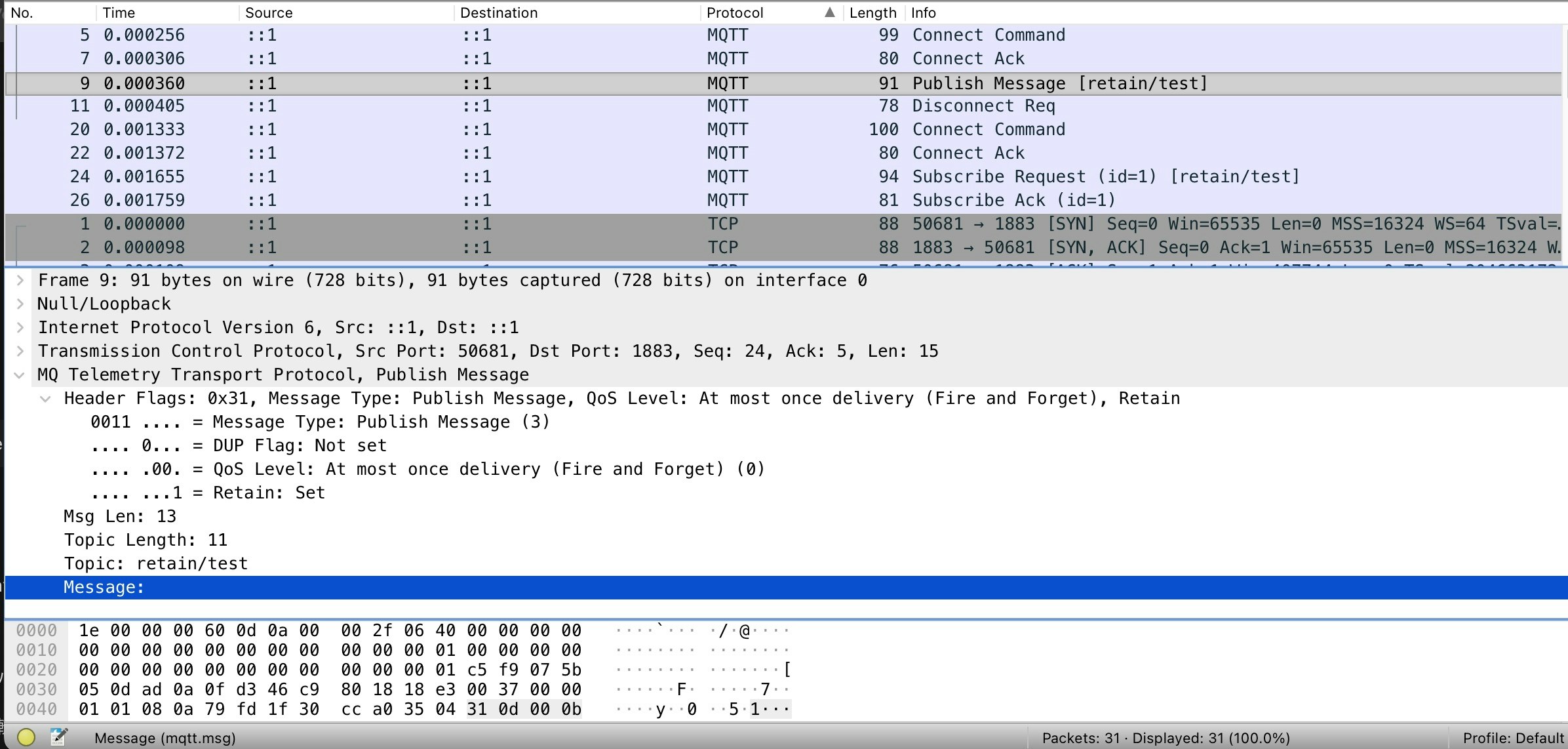Expand Internet Protocol Version 6 details
Image resolution: width=1568 pixels, height=749 pixels.
pos(20,328)
